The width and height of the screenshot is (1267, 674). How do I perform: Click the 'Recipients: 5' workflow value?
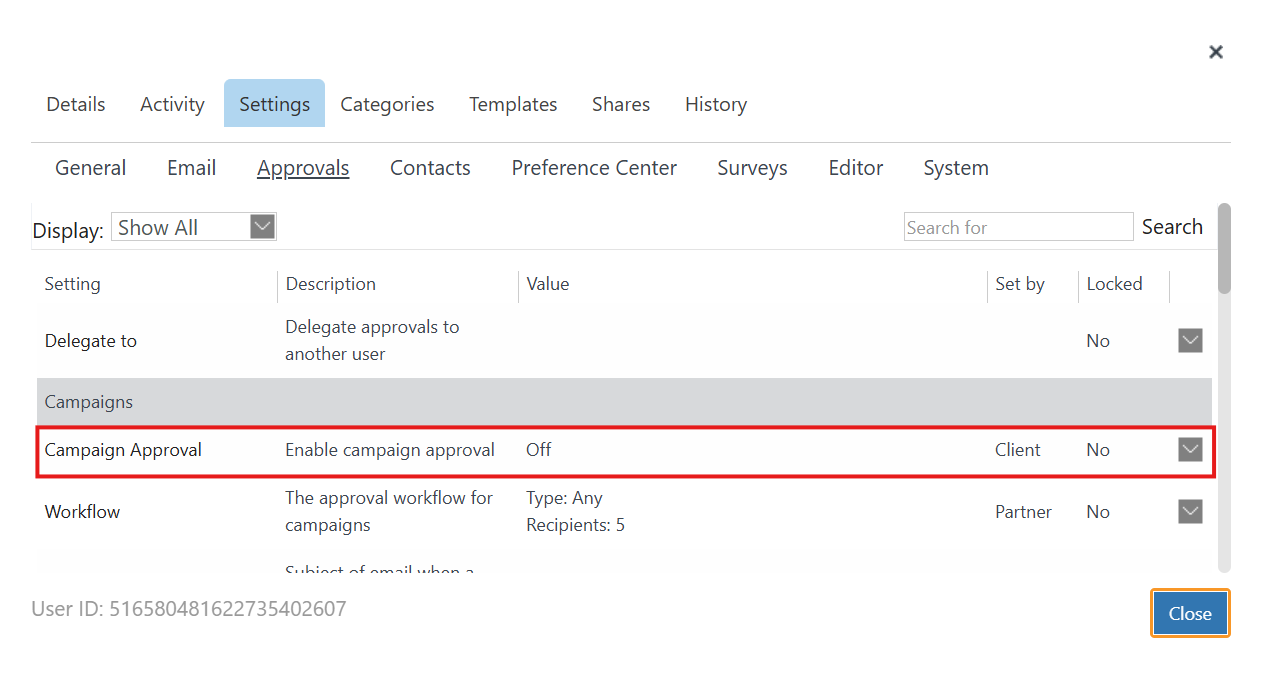(x=575, y=525)
